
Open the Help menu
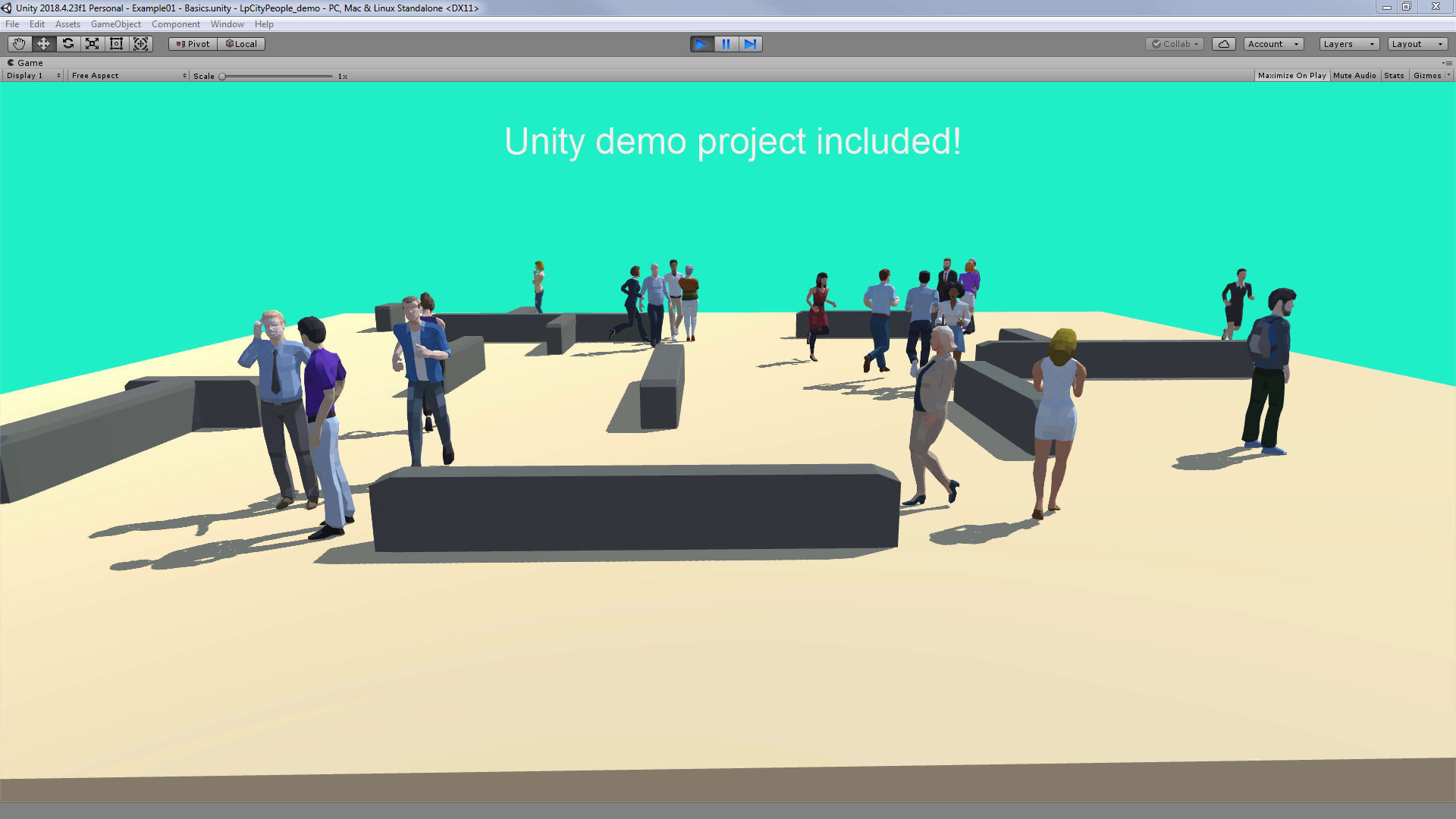click(264, 24)
